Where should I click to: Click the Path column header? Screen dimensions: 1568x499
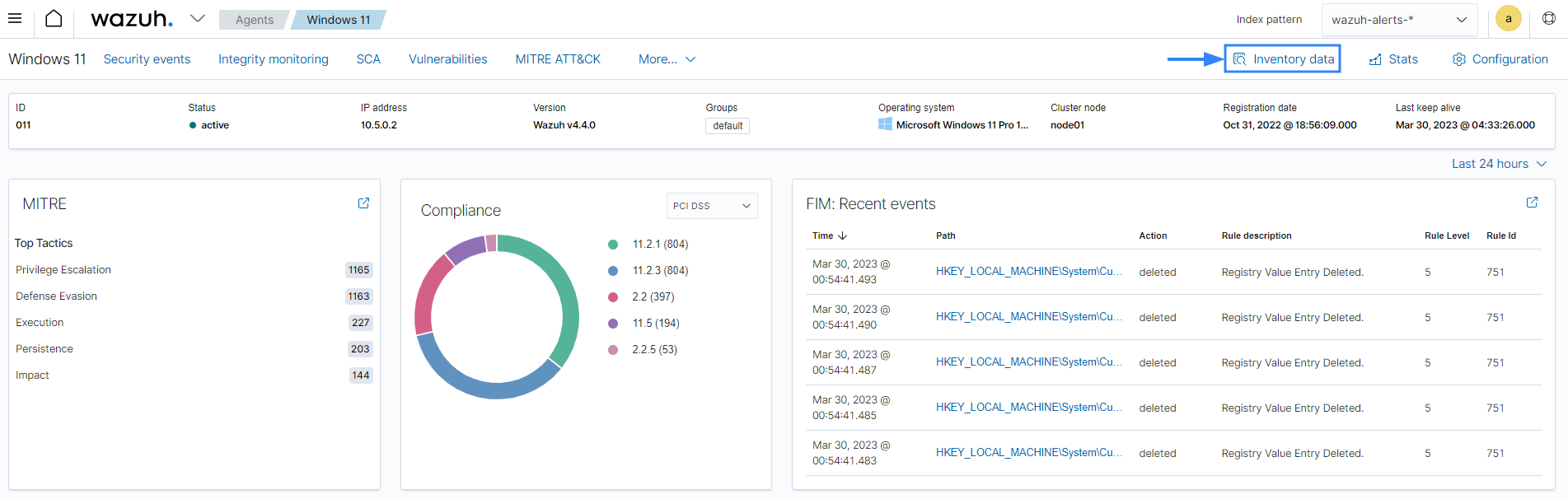pyautogui.click(x=946, y=236)
